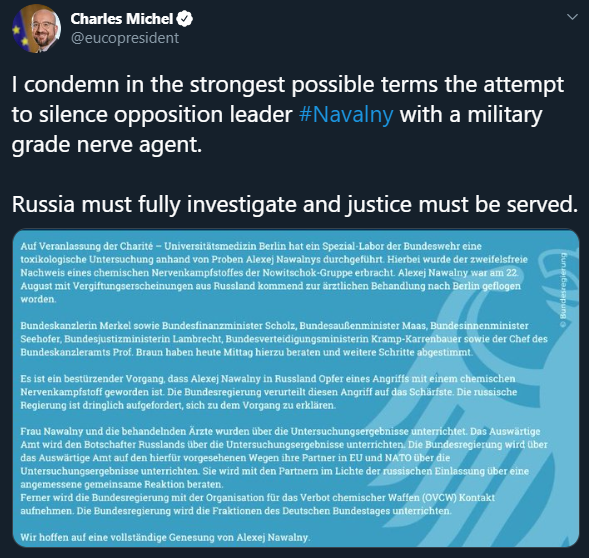Click the paragraph starting 'Bundeskanzlerin Merkel sowie'
589x558 pixels.
click(284, 339)
